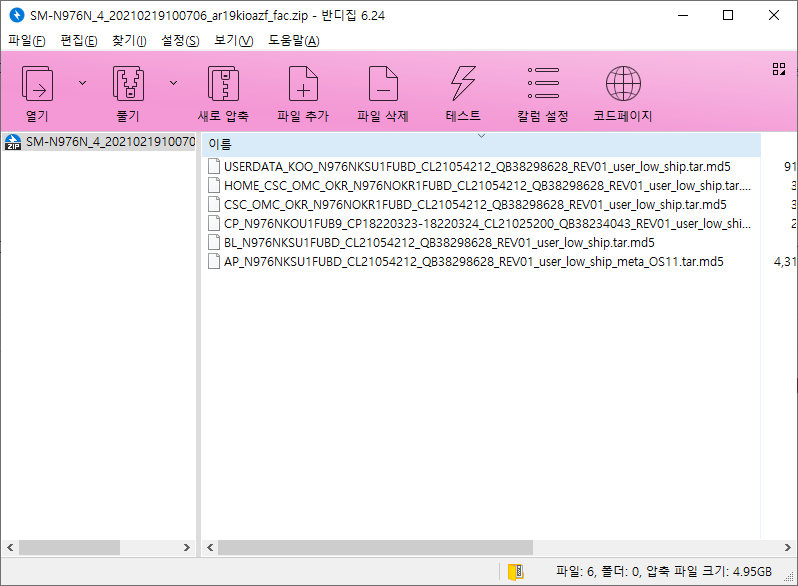Image resolution: width=798 pixels, height=586 pixels.
Task: Open the 파일(F) menu
Action: pos(26,40)
